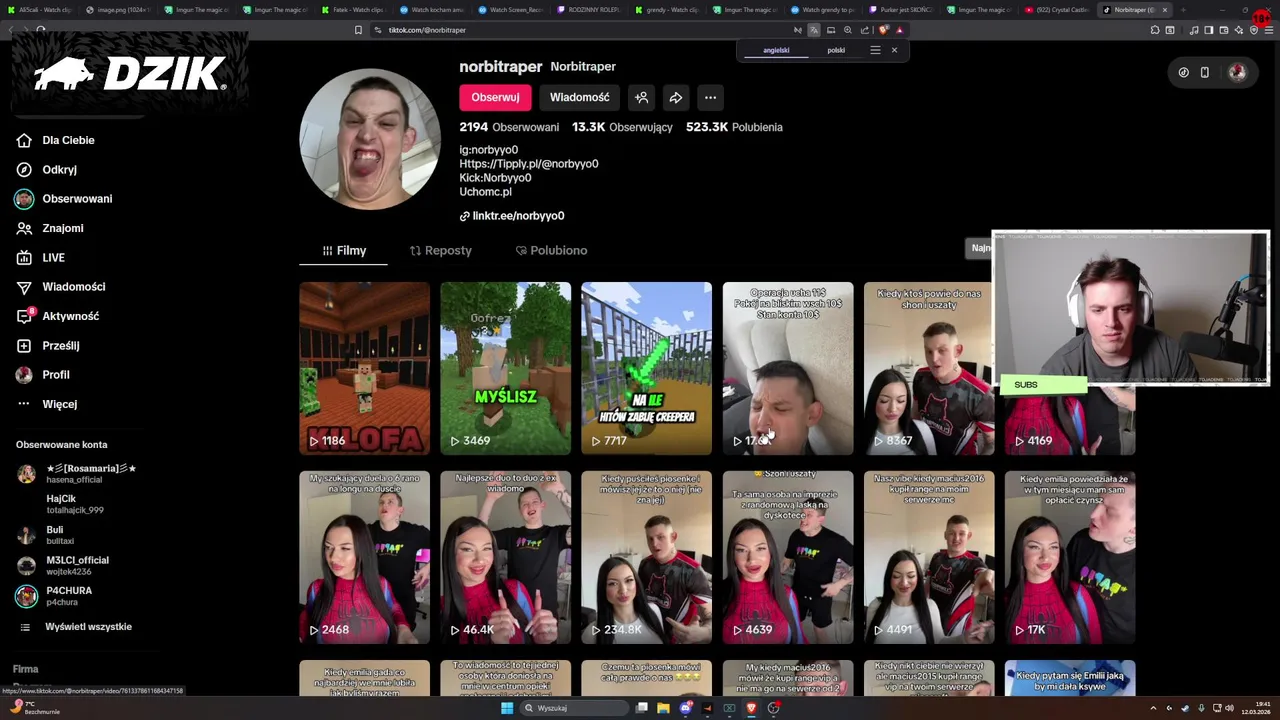Click the Wiadomość message button
Screen dimensions: 1280x720
pos(579,97)
